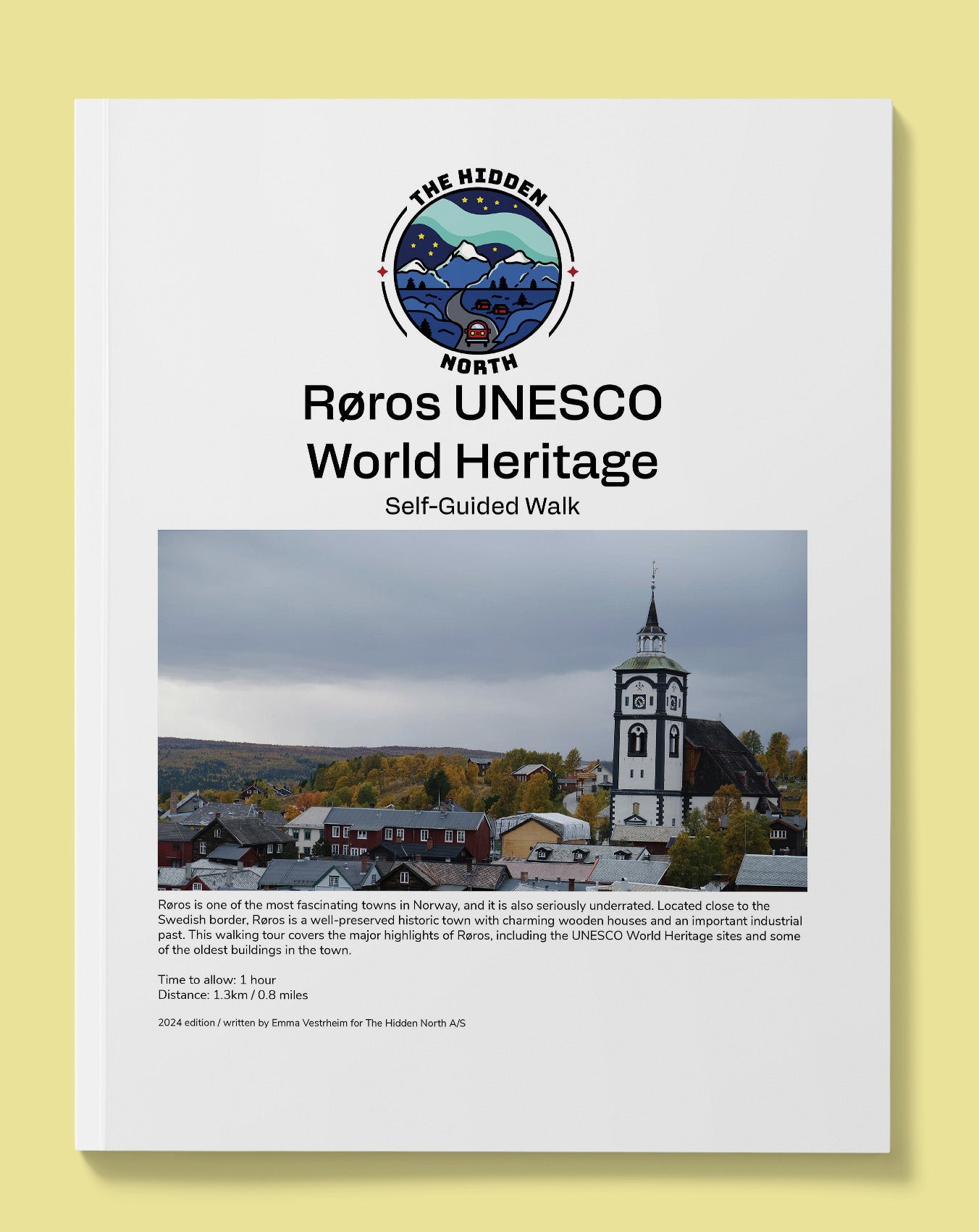Click the subtitle 'Self-Guided Walk'
The image size is (979, 1232).
482,505
